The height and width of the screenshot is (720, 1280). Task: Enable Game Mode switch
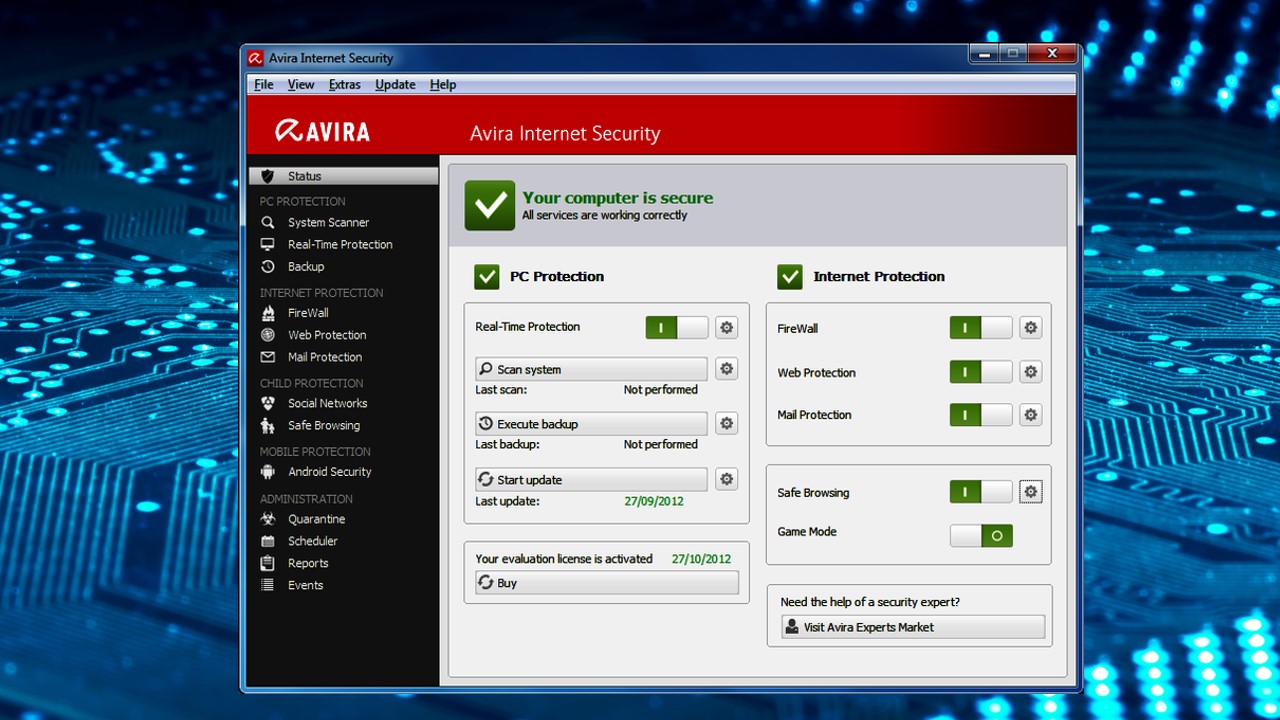click(x=981, y=536)
